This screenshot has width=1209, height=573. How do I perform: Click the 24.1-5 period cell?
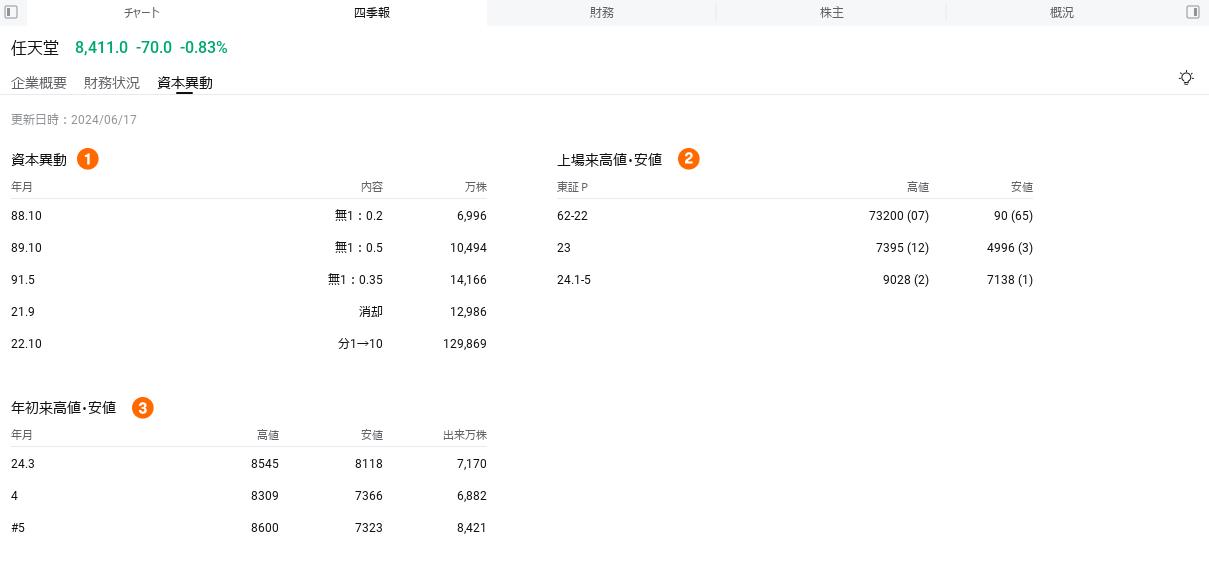pos(574,280)
